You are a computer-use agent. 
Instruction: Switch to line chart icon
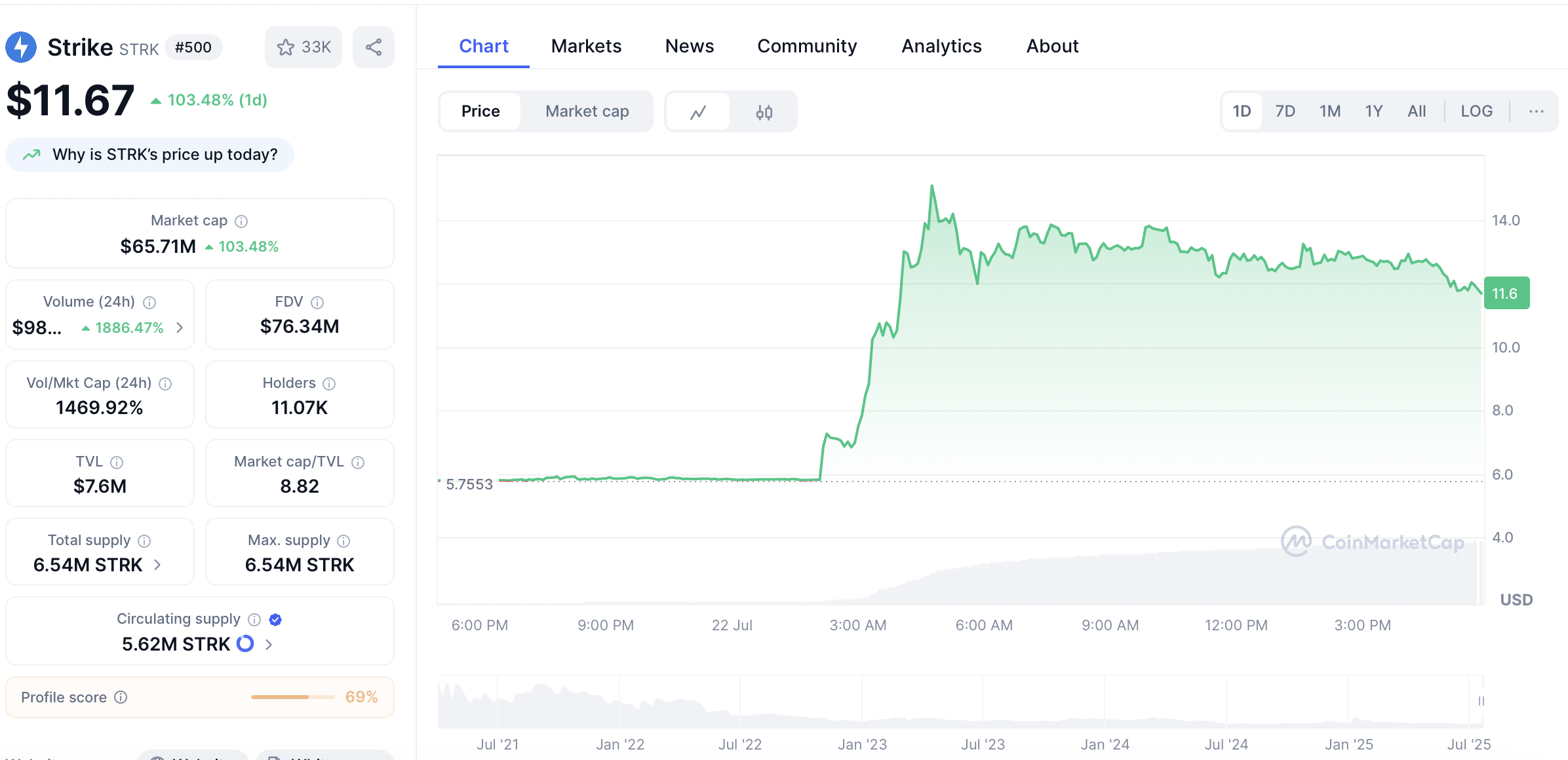[698, 112]
